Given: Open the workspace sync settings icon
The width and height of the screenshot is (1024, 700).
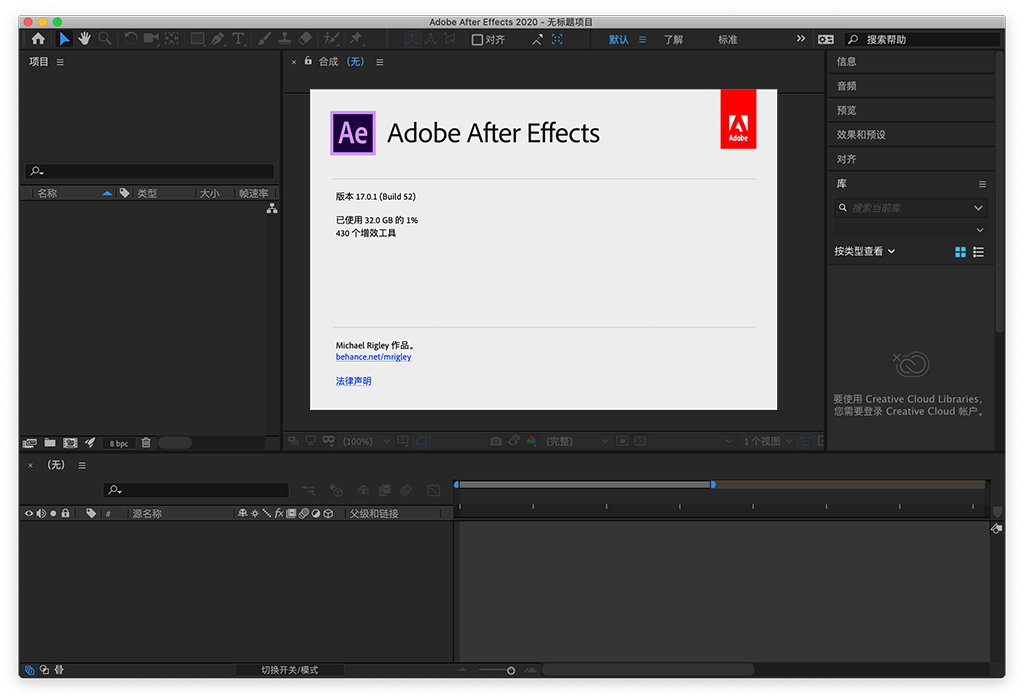Looking at the screenshot, I should pos(825,39).
